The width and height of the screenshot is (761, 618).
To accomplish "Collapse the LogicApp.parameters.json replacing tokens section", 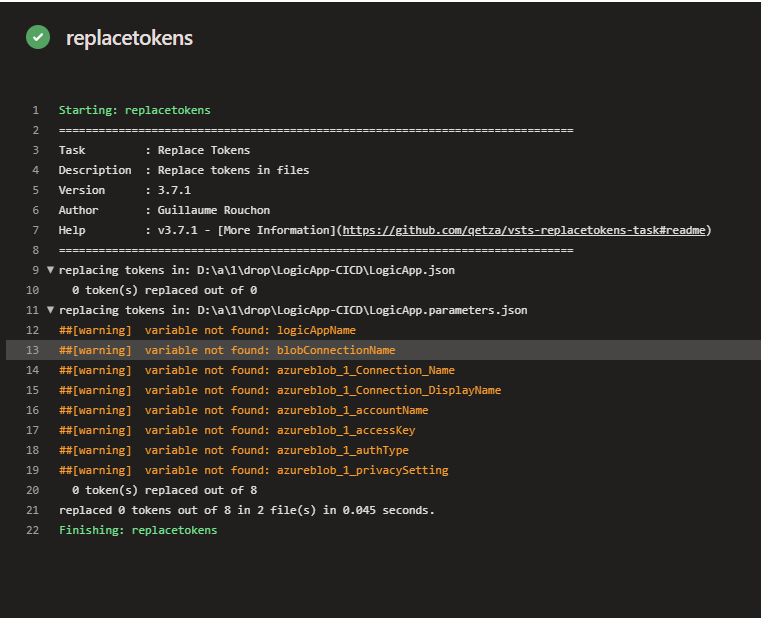I will pyautogui.click(x=50, y=310).
